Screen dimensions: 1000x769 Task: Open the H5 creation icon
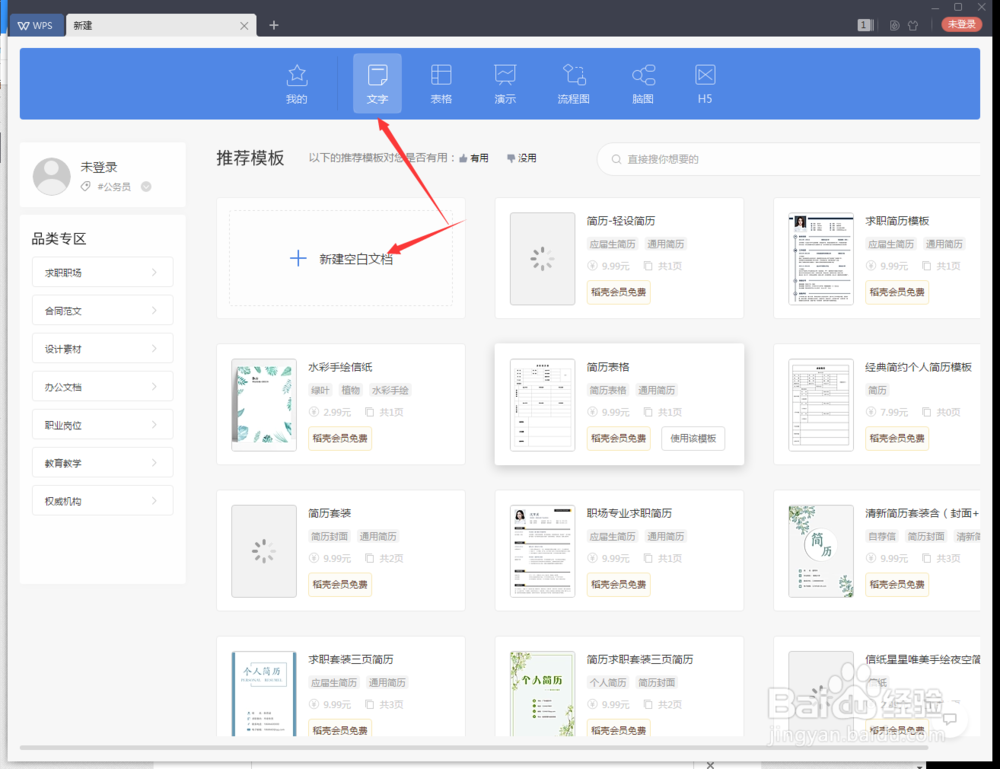coord(704,83)
